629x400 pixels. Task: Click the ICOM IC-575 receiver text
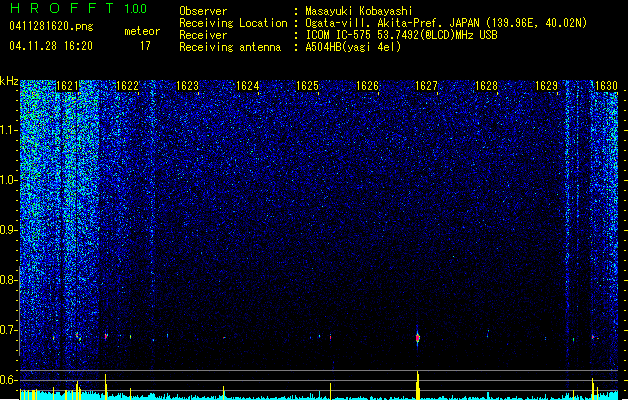[x=402, y=35]
